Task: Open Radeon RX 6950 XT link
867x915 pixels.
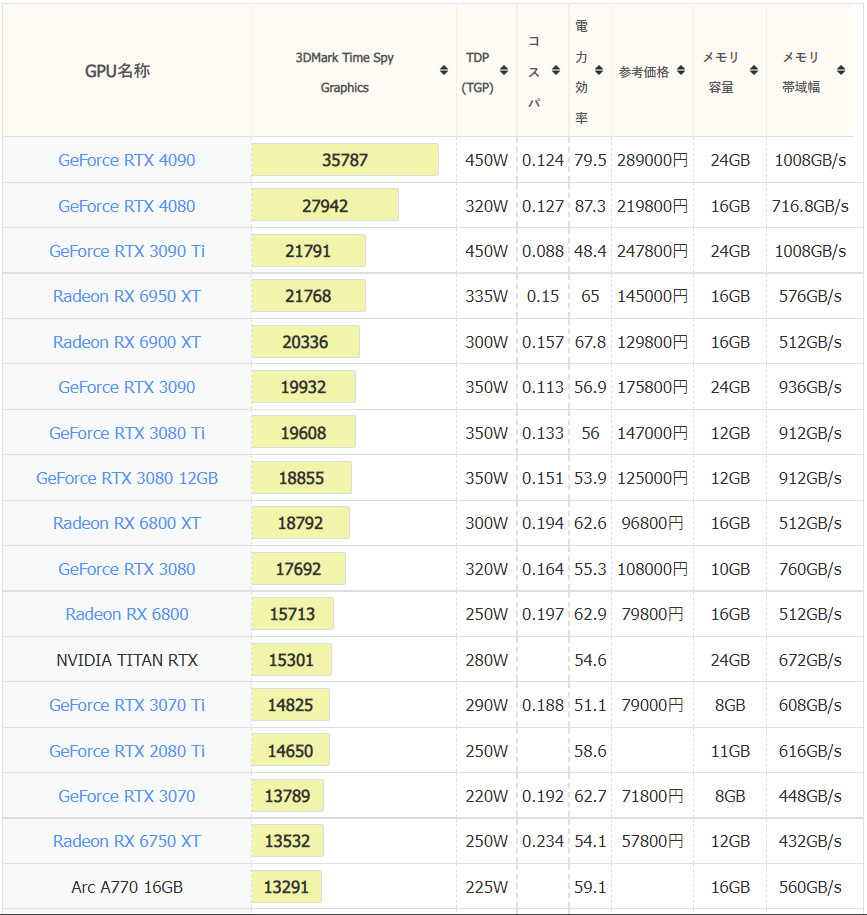Action: pyautogui.click(x=127, y=296)
